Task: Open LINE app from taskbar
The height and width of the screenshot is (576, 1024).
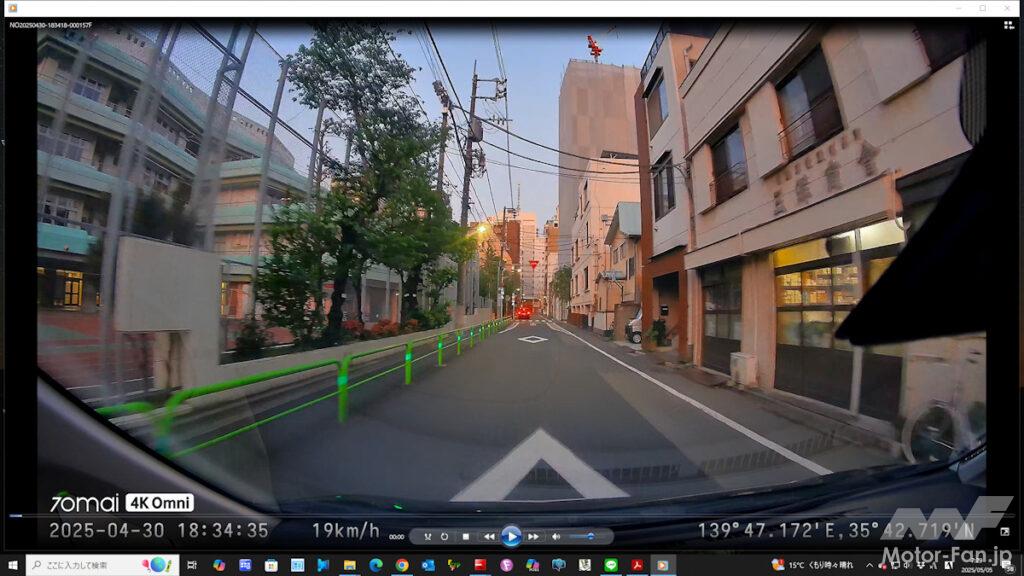Action: 610,565
